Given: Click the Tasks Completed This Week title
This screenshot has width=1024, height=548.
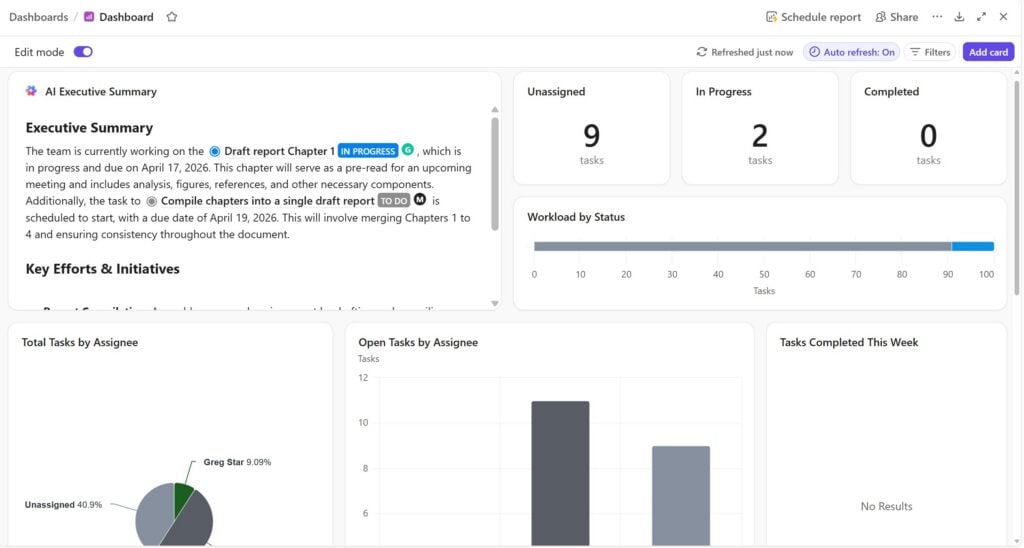Looking at the screenshot, I should click(x=849, y=342).
